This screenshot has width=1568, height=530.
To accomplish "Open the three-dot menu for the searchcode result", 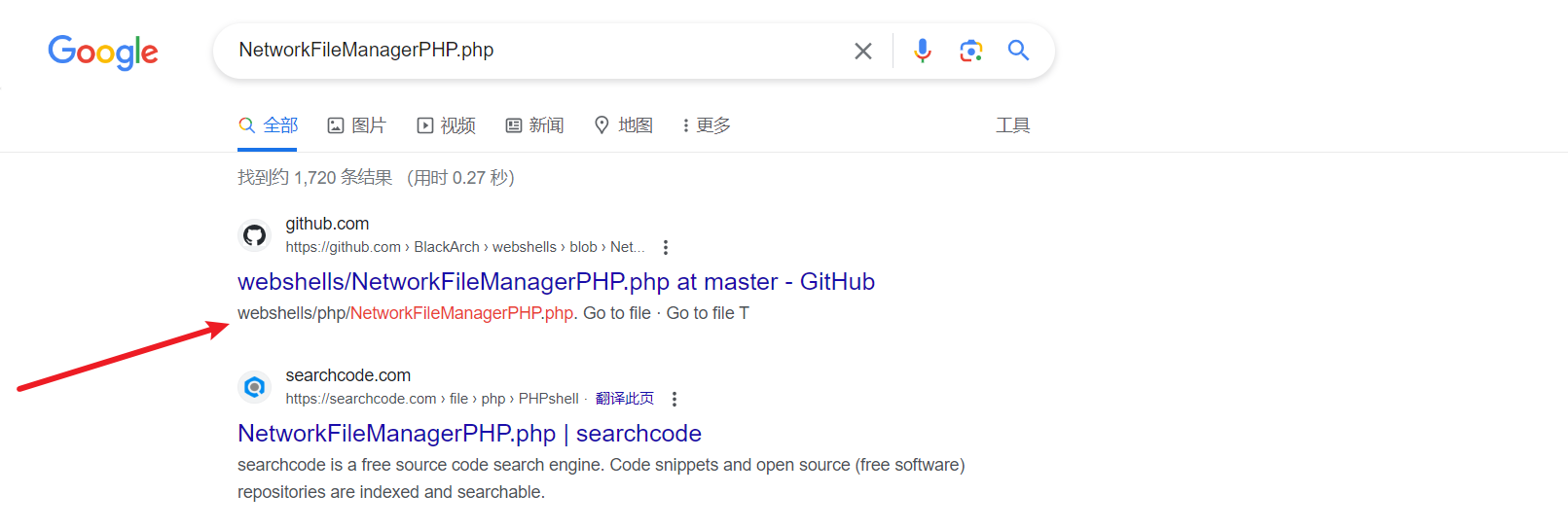I will (675, 400).
